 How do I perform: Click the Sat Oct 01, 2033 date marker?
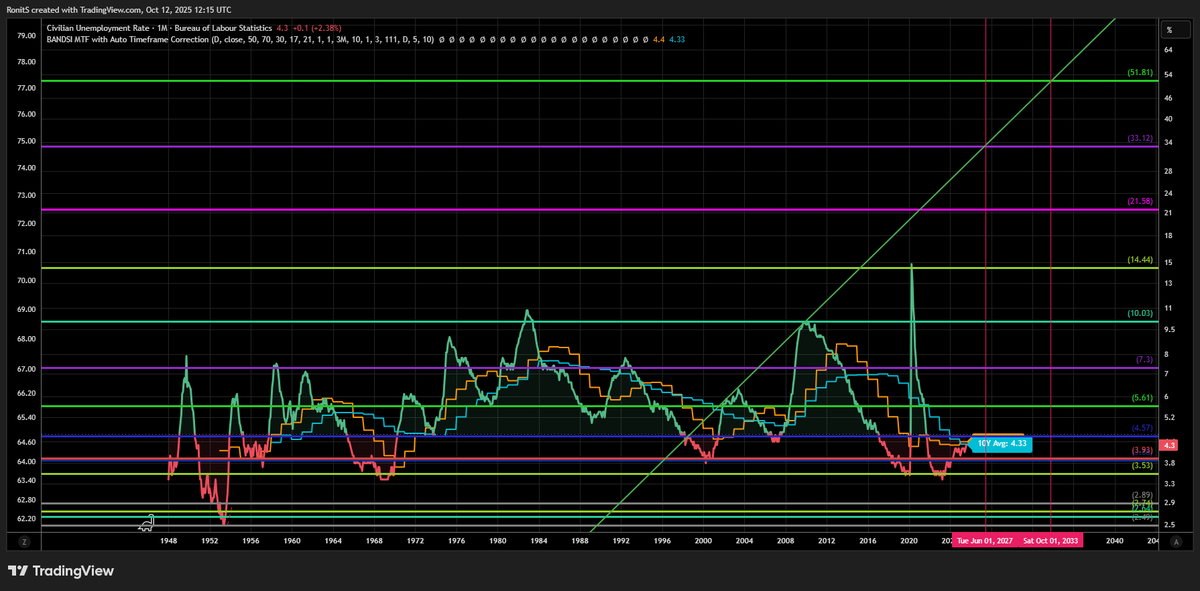[1050, 541]
